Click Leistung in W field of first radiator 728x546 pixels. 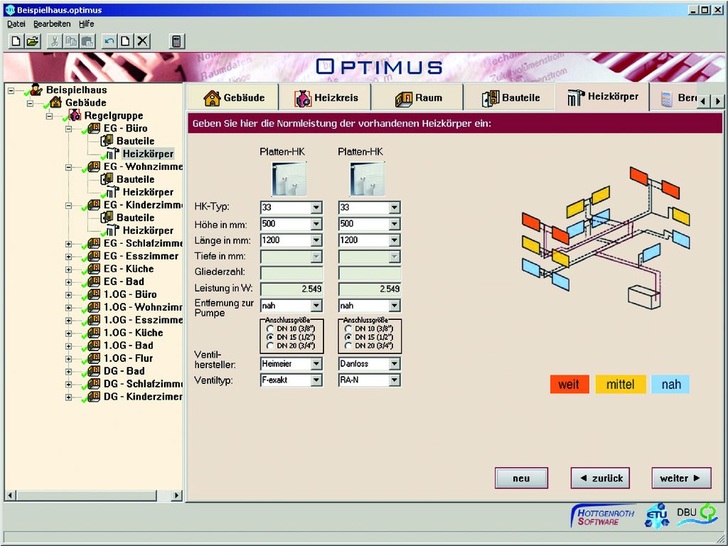click(291, 289)
